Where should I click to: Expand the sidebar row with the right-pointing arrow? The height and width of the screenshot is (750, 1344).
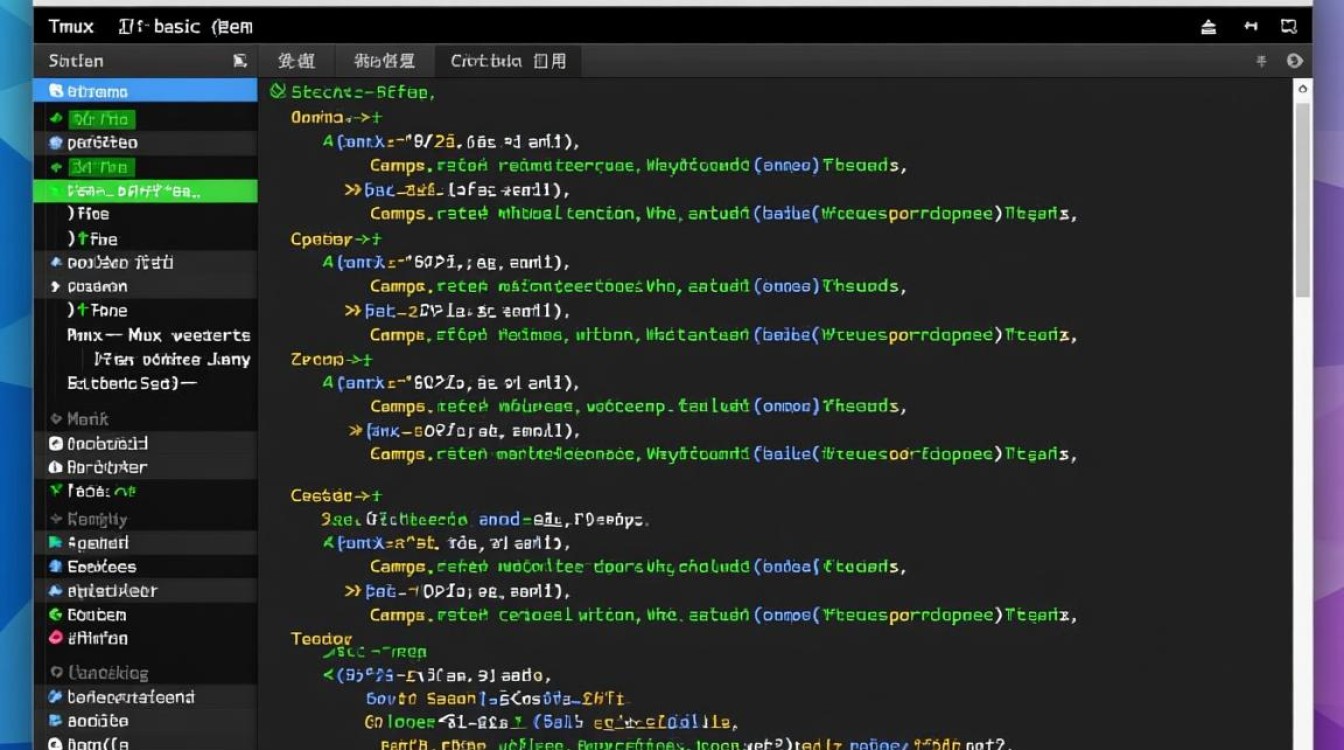point(56,287)
